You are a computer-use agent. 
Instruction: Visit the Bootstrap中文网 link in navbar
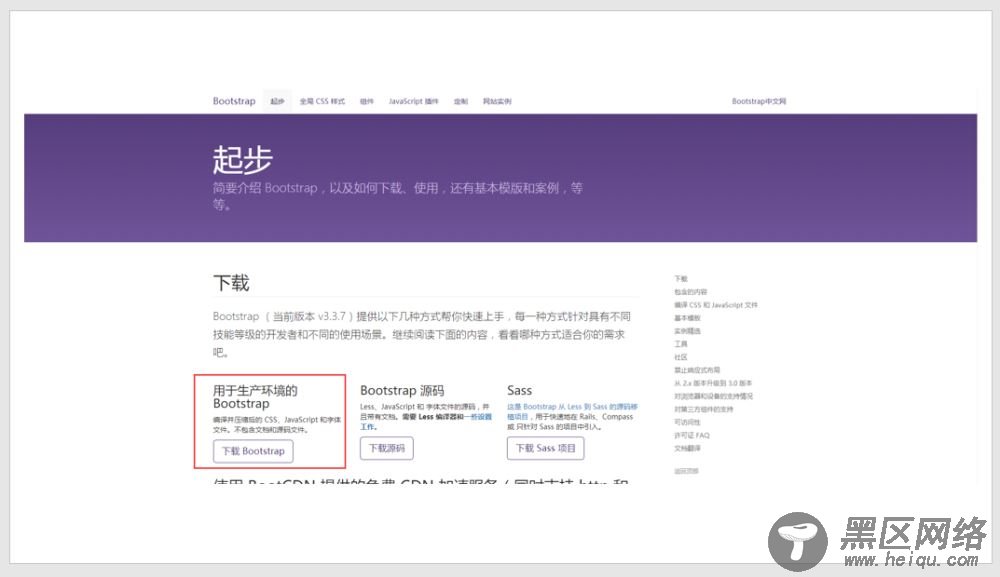(759, 101)
